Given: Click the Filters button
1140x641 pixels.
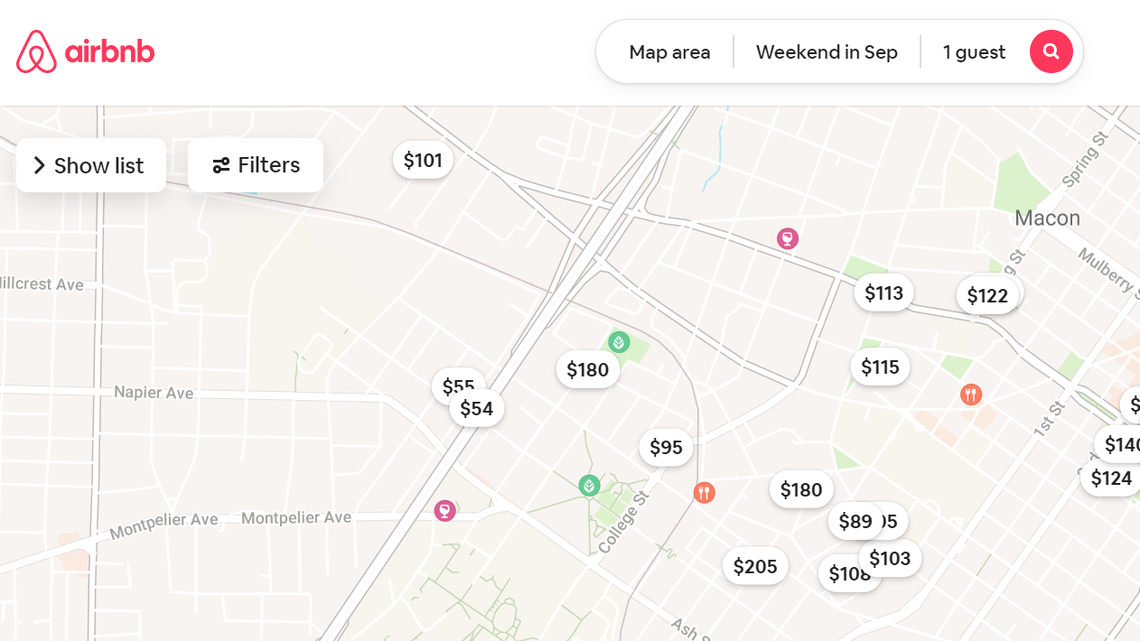Looking at the screenshot, I should 254,165.
